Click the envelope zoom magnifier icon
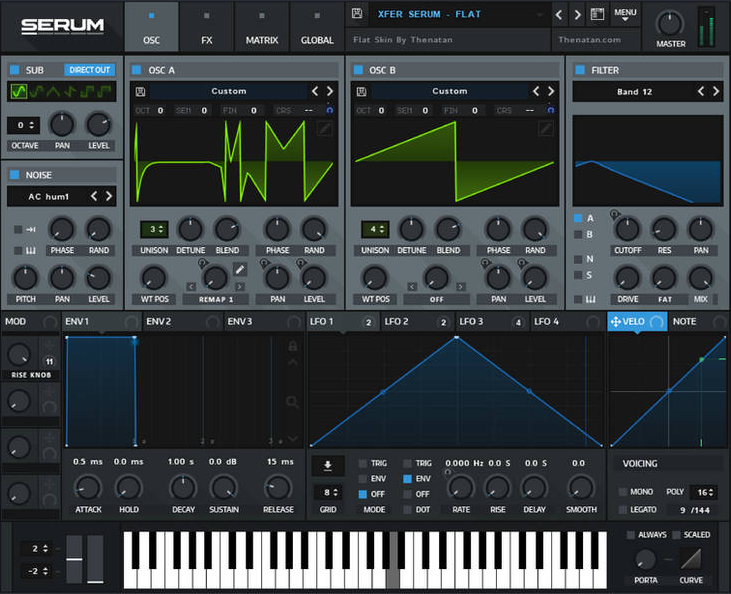This screenshot has height=594, width=731. (x=292, y=402)
